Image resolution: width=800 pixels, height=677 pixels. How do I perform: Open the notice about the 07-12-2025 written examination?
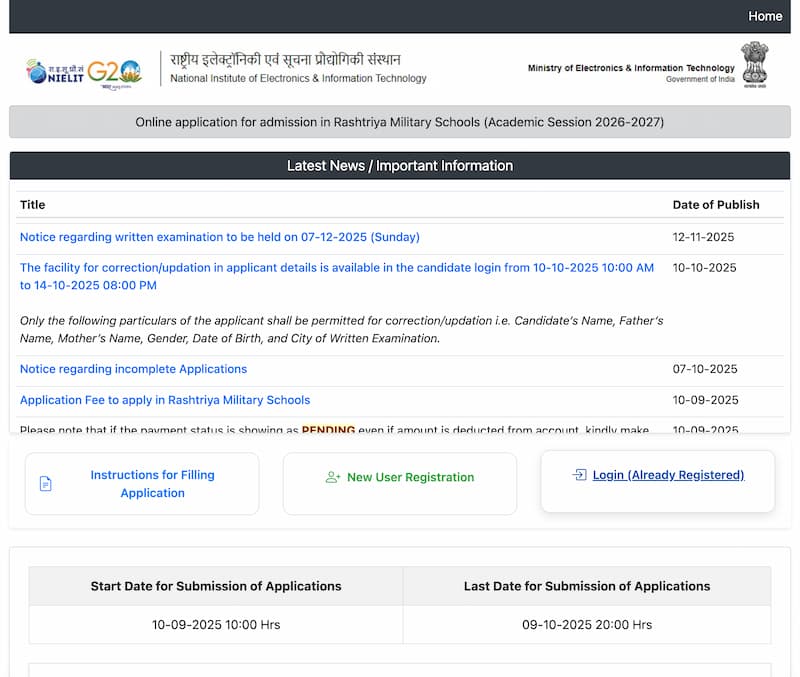tap(220, 237)
